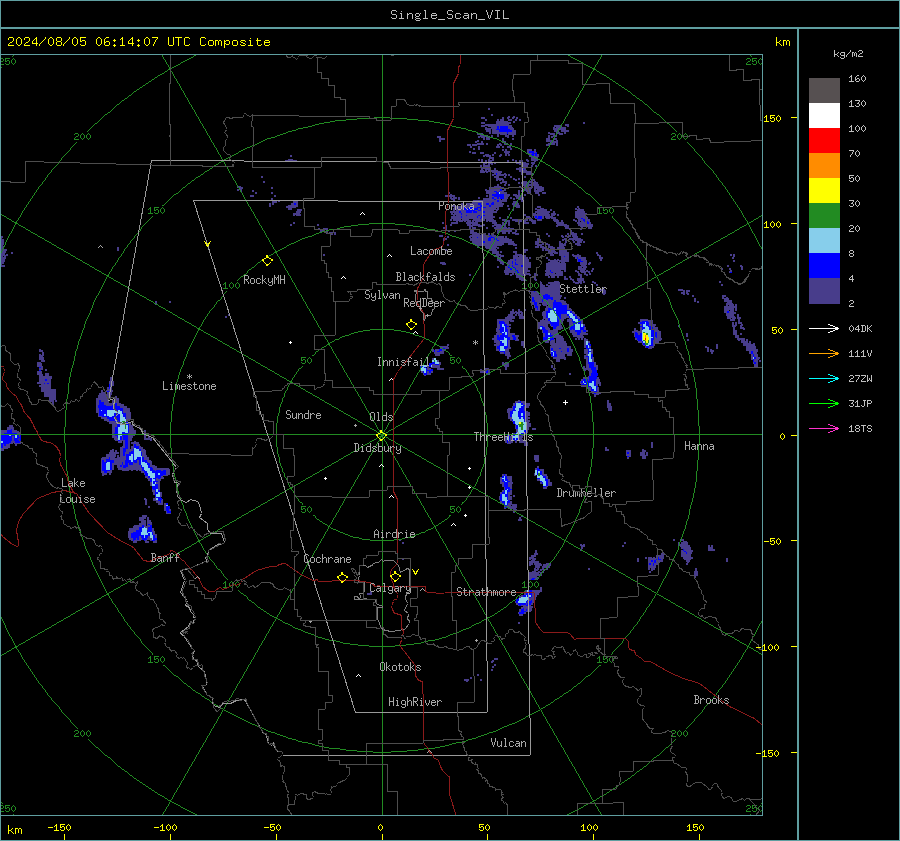Click the gray 130-160 kg/m2 color swatch
900x841 pixels.
[824, 91]
